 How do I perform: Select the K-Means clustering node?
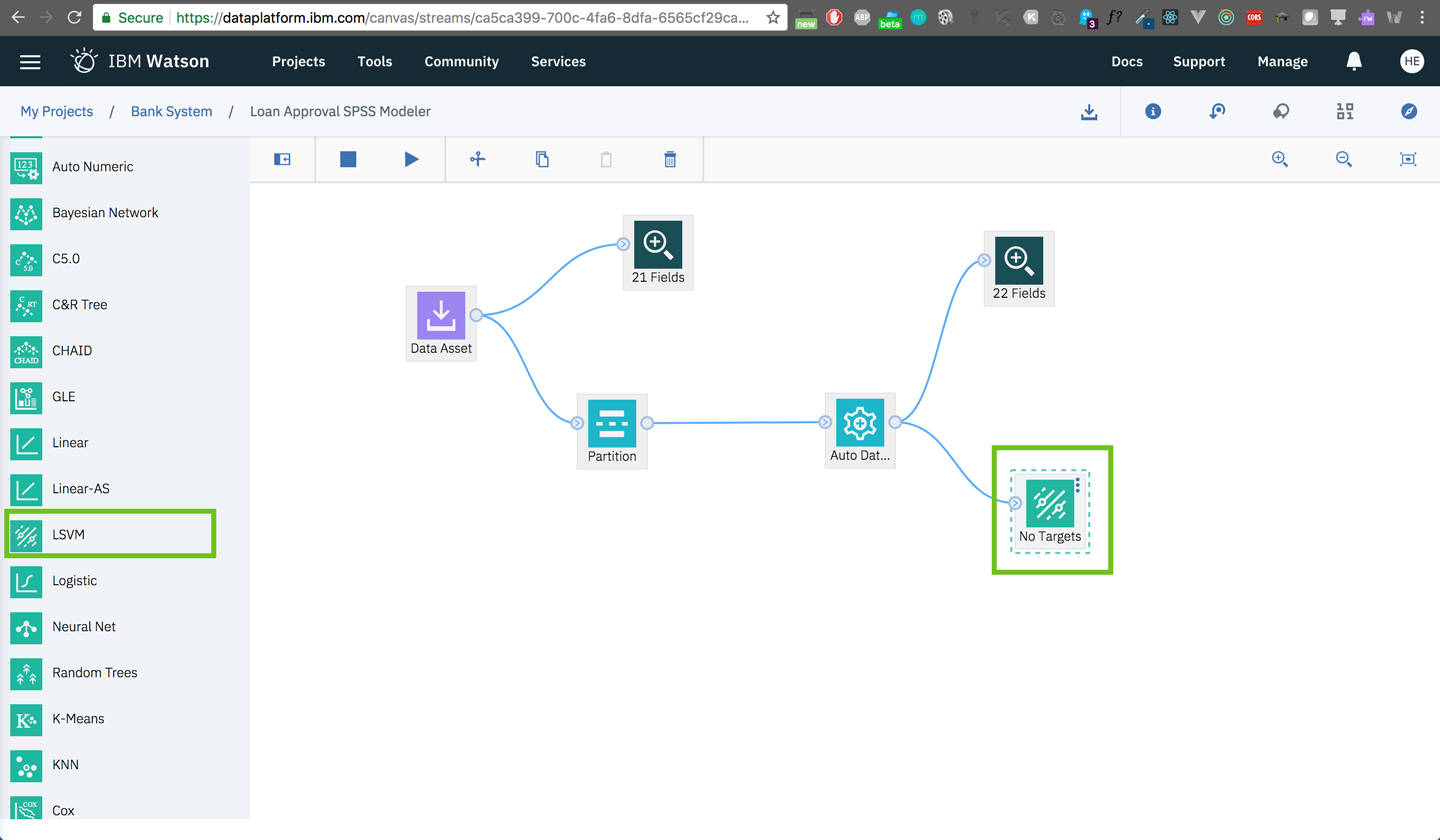[78, 719]
